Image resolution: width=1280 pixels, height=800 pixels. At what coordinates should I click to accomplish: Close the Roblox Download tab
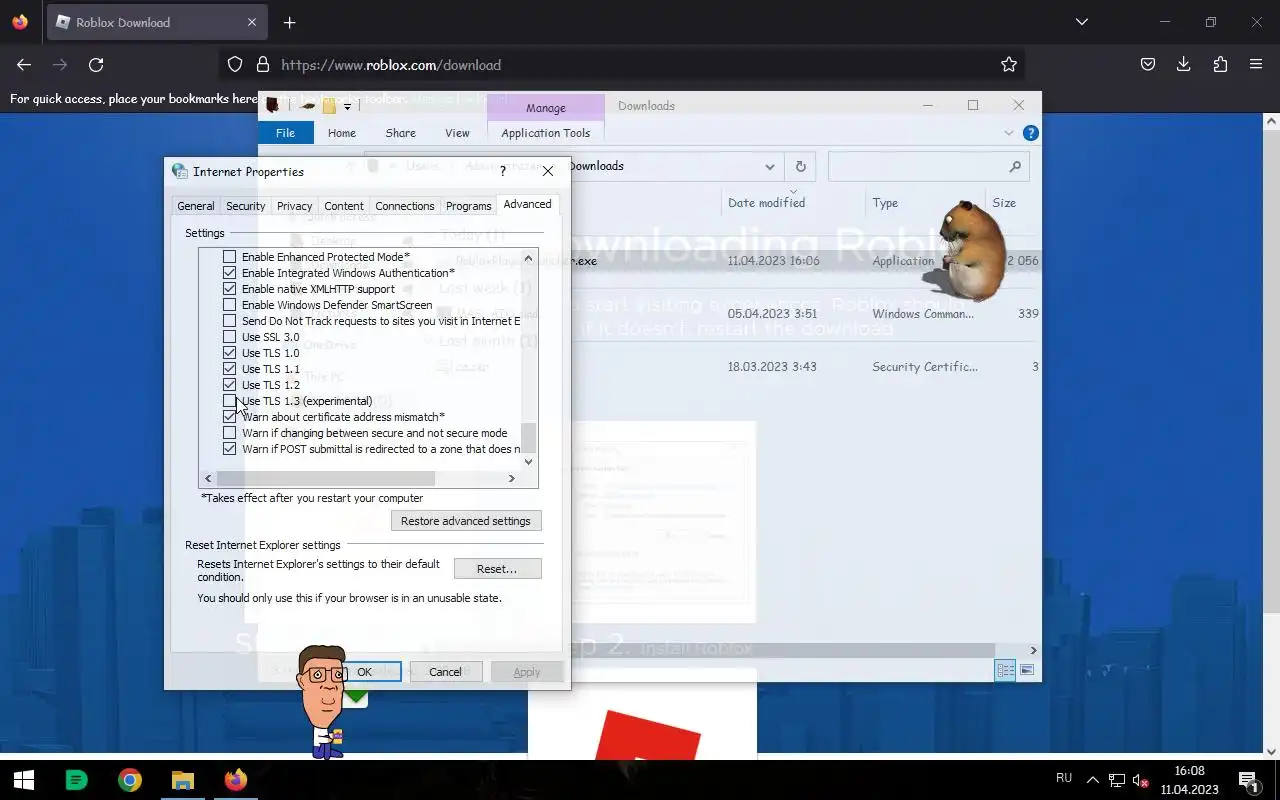pyautogui.click(x=252, y=22)
